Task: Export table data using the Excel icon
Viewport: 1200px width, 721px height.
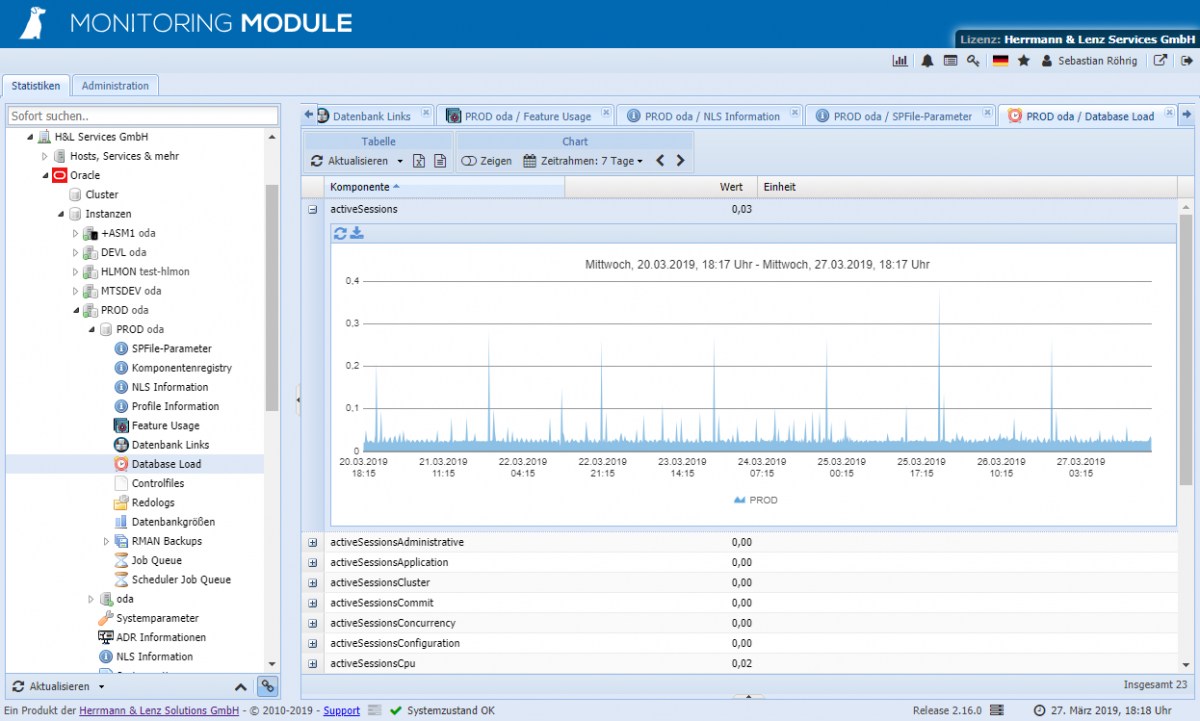Action: tap(421, 160)
